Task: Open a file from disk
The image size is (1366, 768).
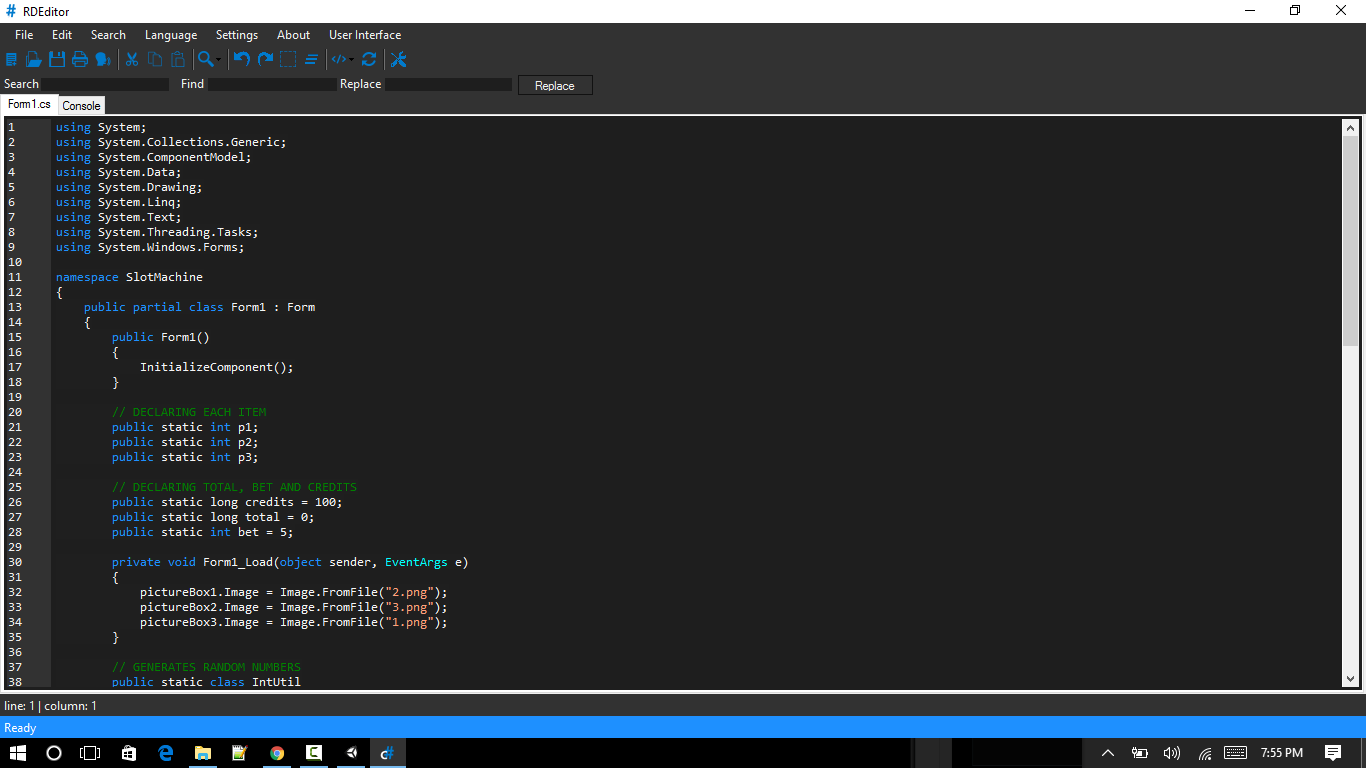Action: 34,60
